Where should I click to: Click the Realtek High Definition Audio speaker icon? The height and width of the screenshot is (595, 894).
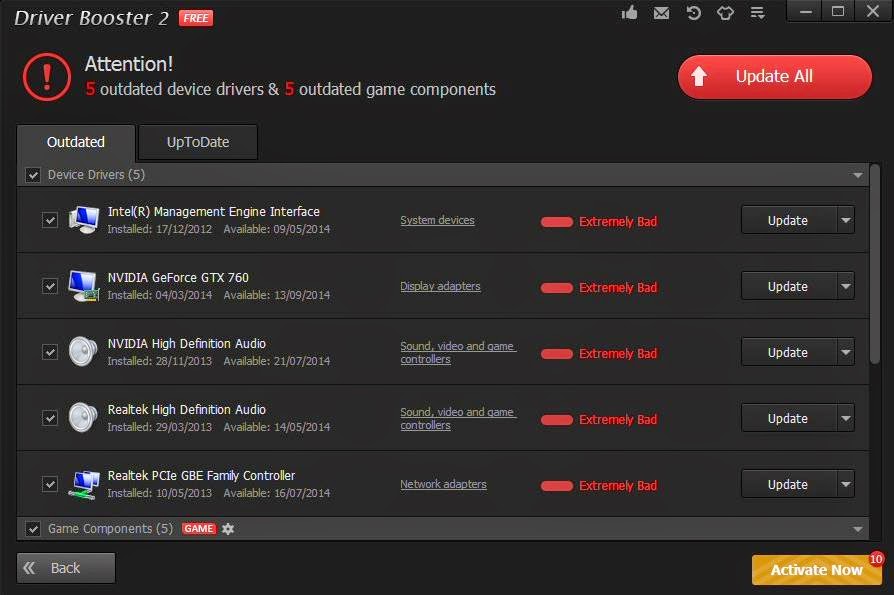pos(83,418)
